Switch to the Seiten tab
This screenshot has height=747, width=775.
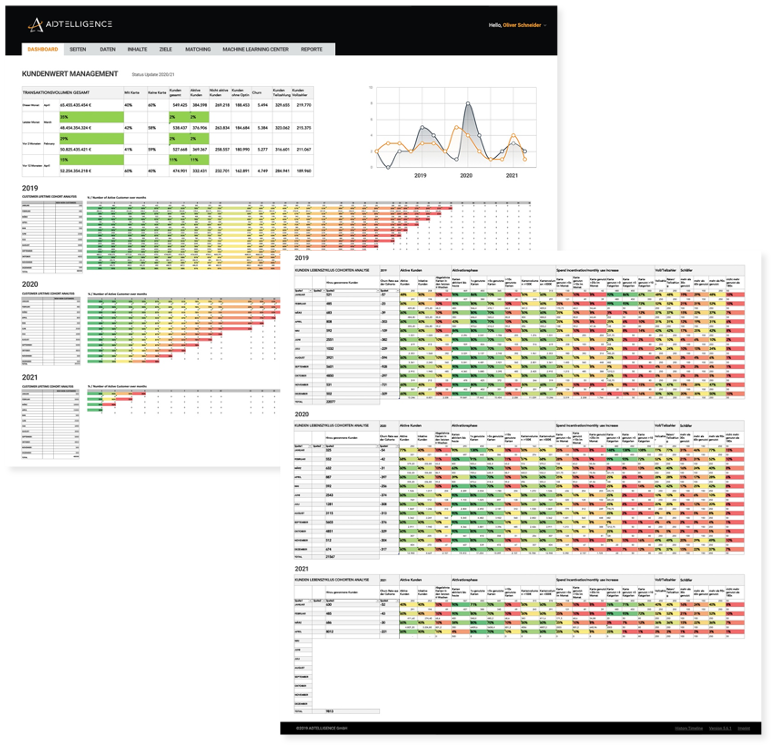click(x=78, y=49)
